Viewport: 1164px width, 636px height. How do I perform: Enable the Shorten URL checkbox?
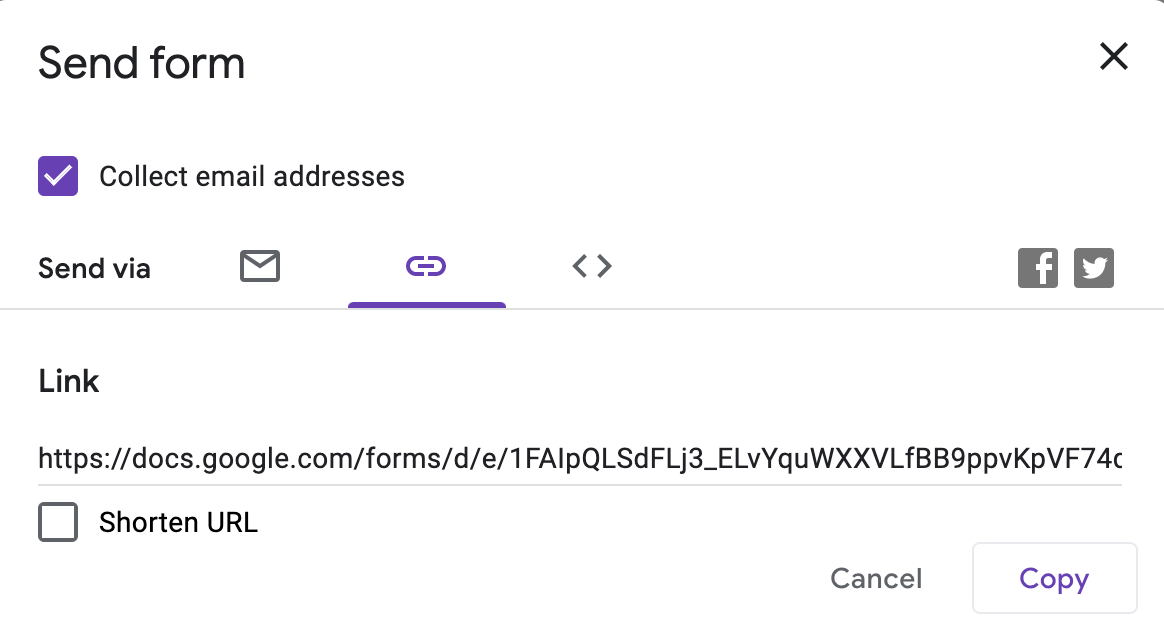(x=58, y=522)
